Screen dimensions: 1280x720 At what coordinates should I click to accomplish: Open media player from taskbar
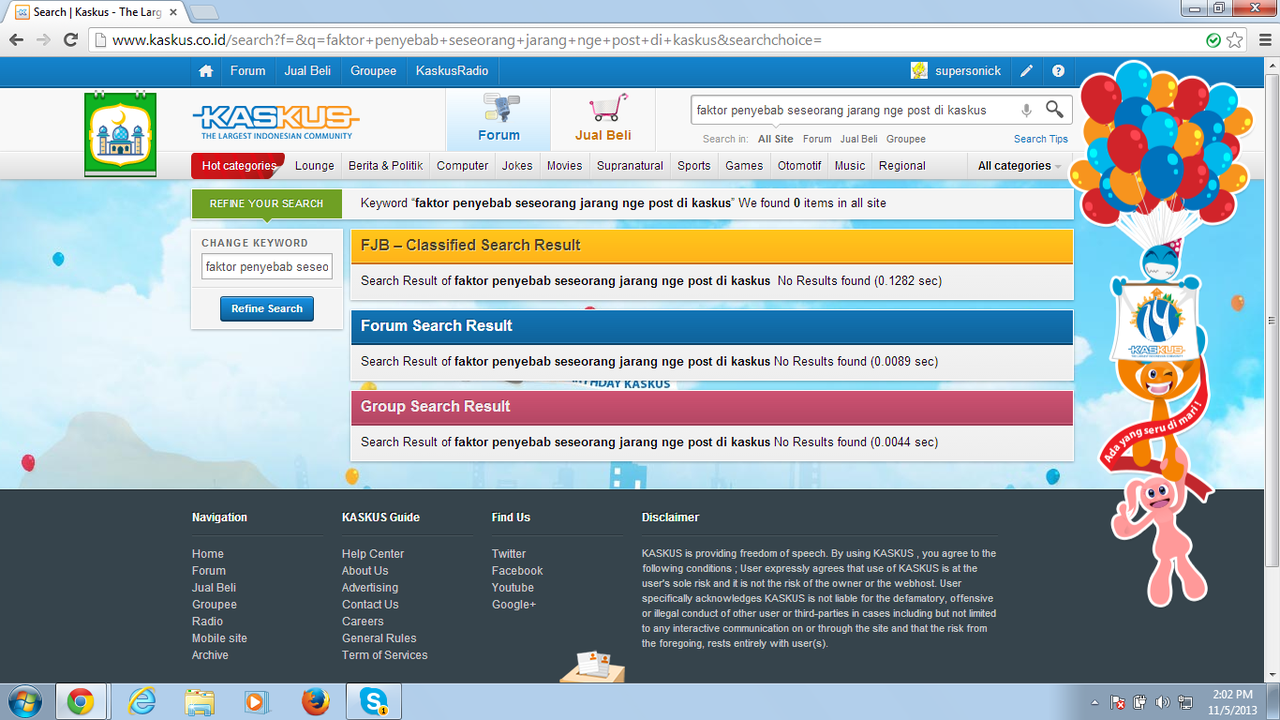257,702
